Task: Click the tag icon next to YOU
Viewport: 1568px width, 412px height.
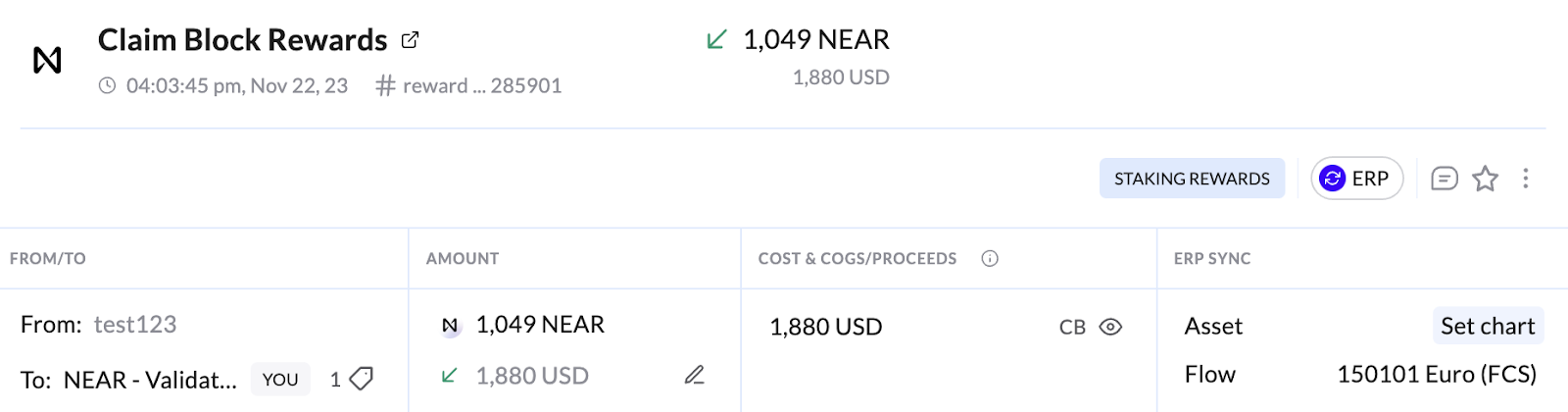Action: tap(361, 379)
